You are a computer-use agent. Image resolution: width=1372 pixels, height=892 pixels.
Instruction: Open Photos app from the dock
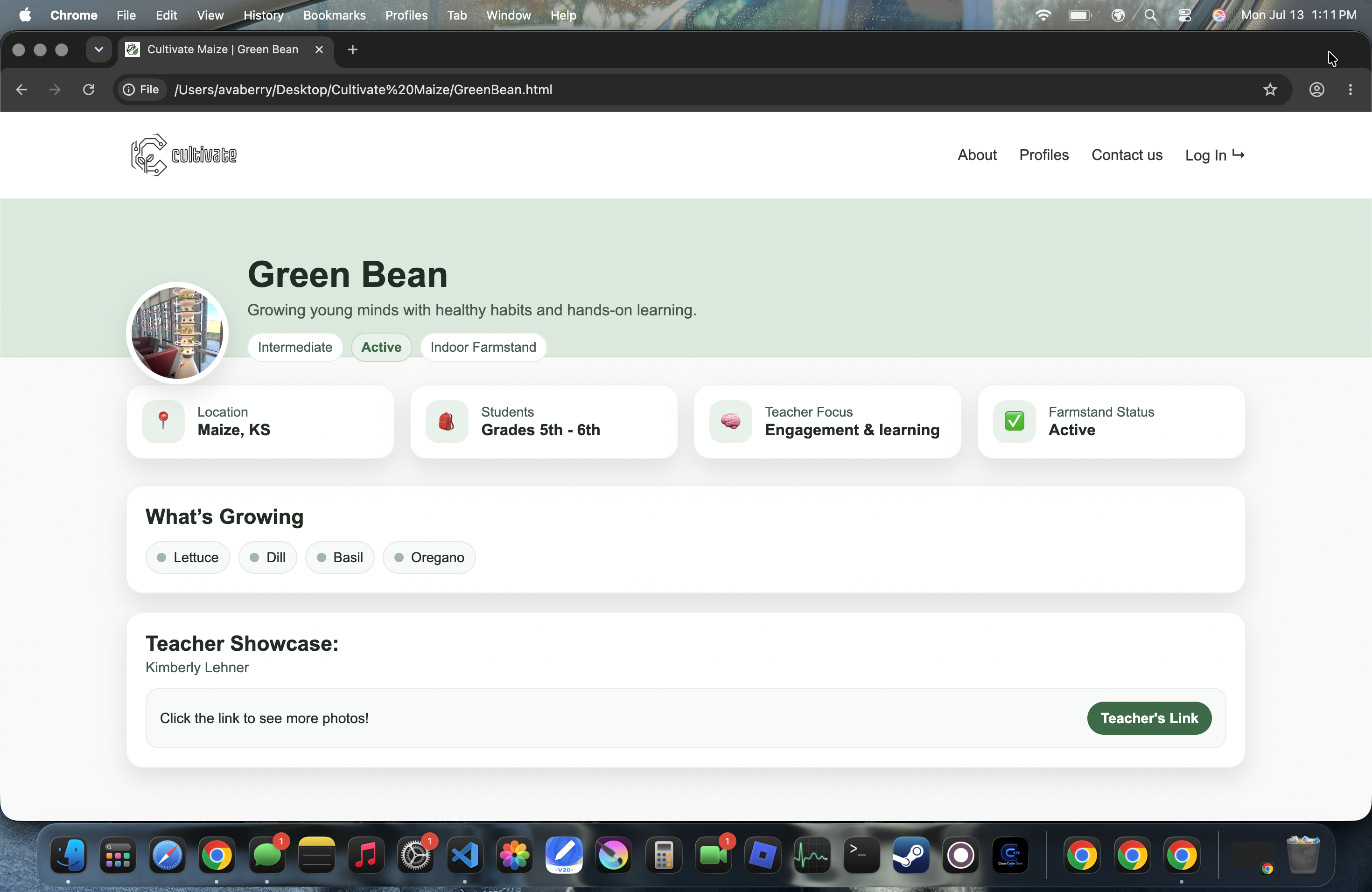pyautogui.click(x=515, y=855)
